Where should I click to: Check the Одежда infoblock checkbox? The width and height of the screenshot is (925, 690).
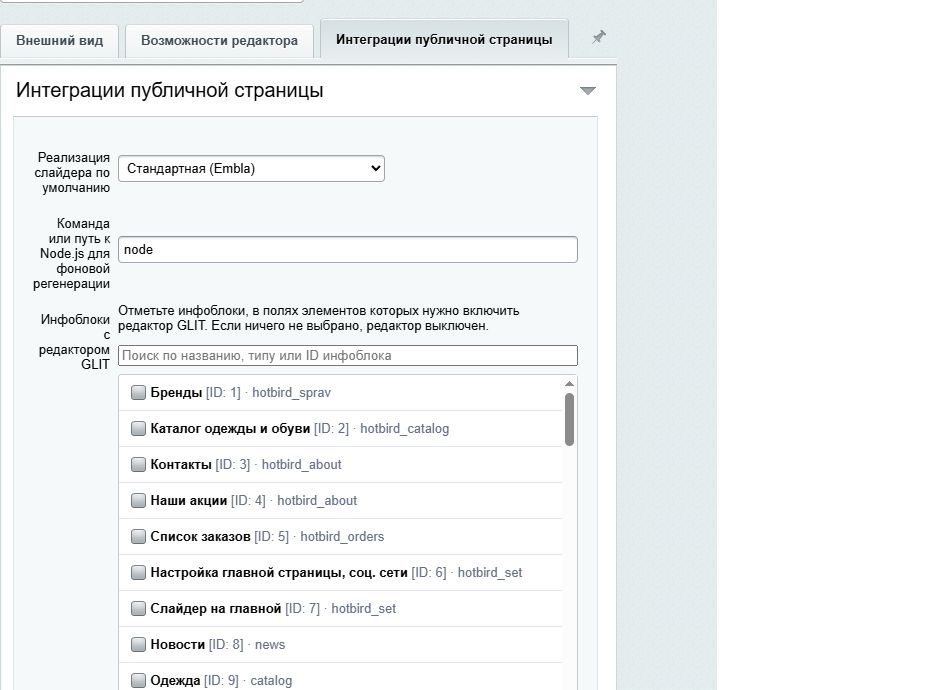(x=138, y=681)
